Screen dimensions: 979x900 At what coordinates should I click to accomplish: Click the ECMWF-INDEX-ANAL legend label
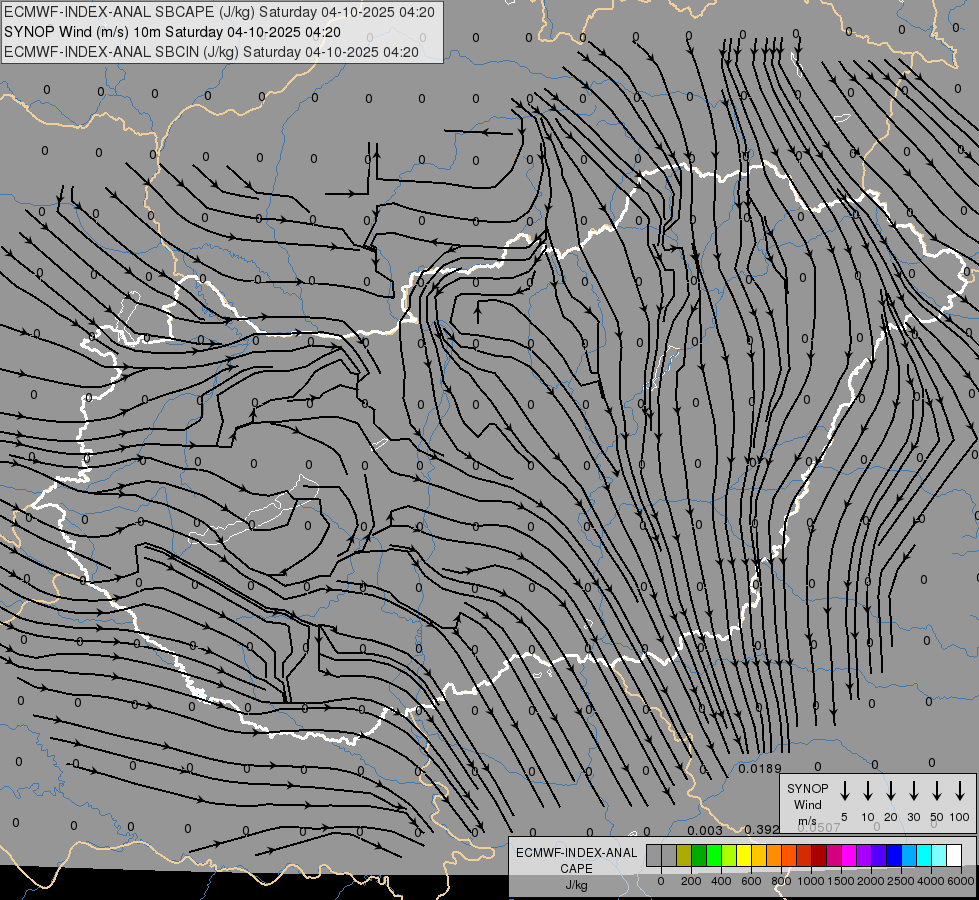coord(576,853)
